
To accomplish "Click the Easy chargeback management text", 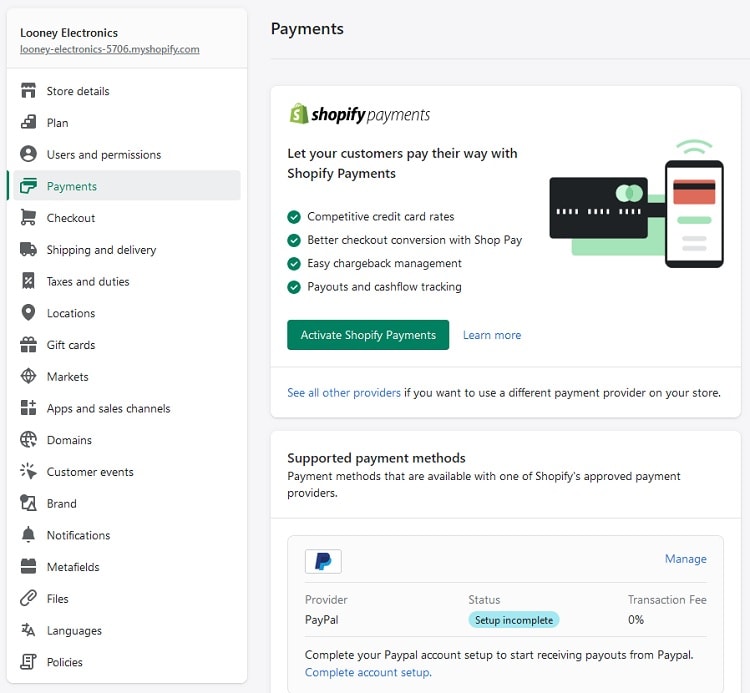I will pos(384,263).
